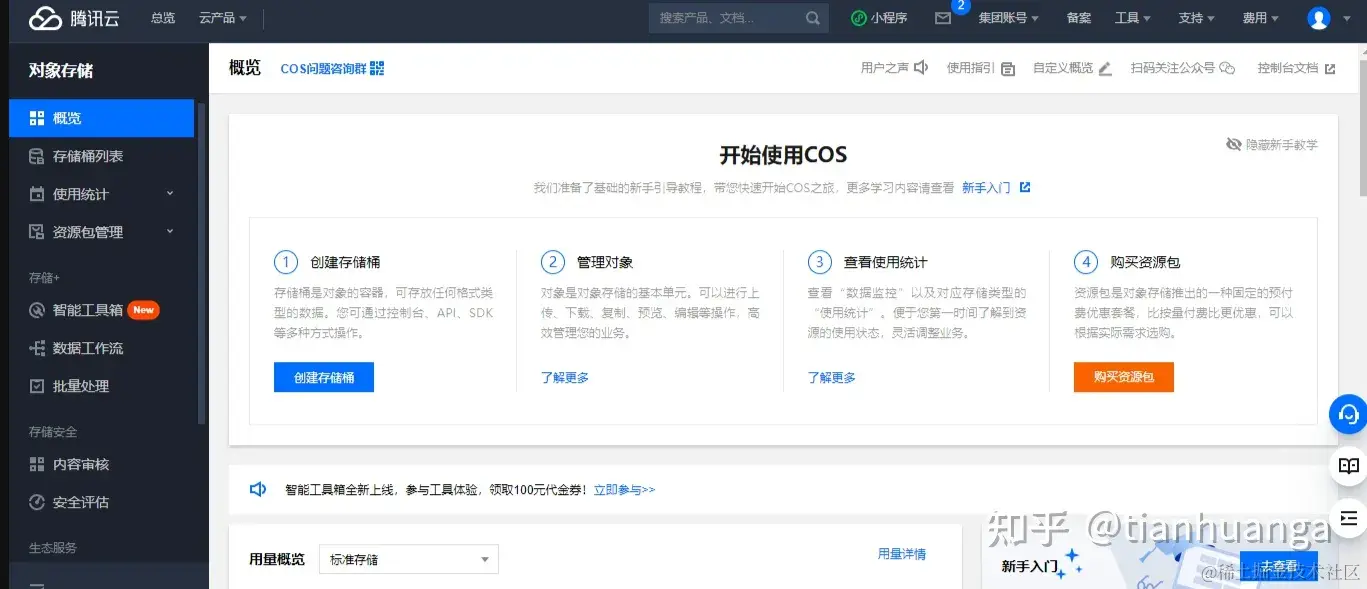Open the 标准存储 storage type dropdown
1367x589 pixels.
(x=408, y=560)
